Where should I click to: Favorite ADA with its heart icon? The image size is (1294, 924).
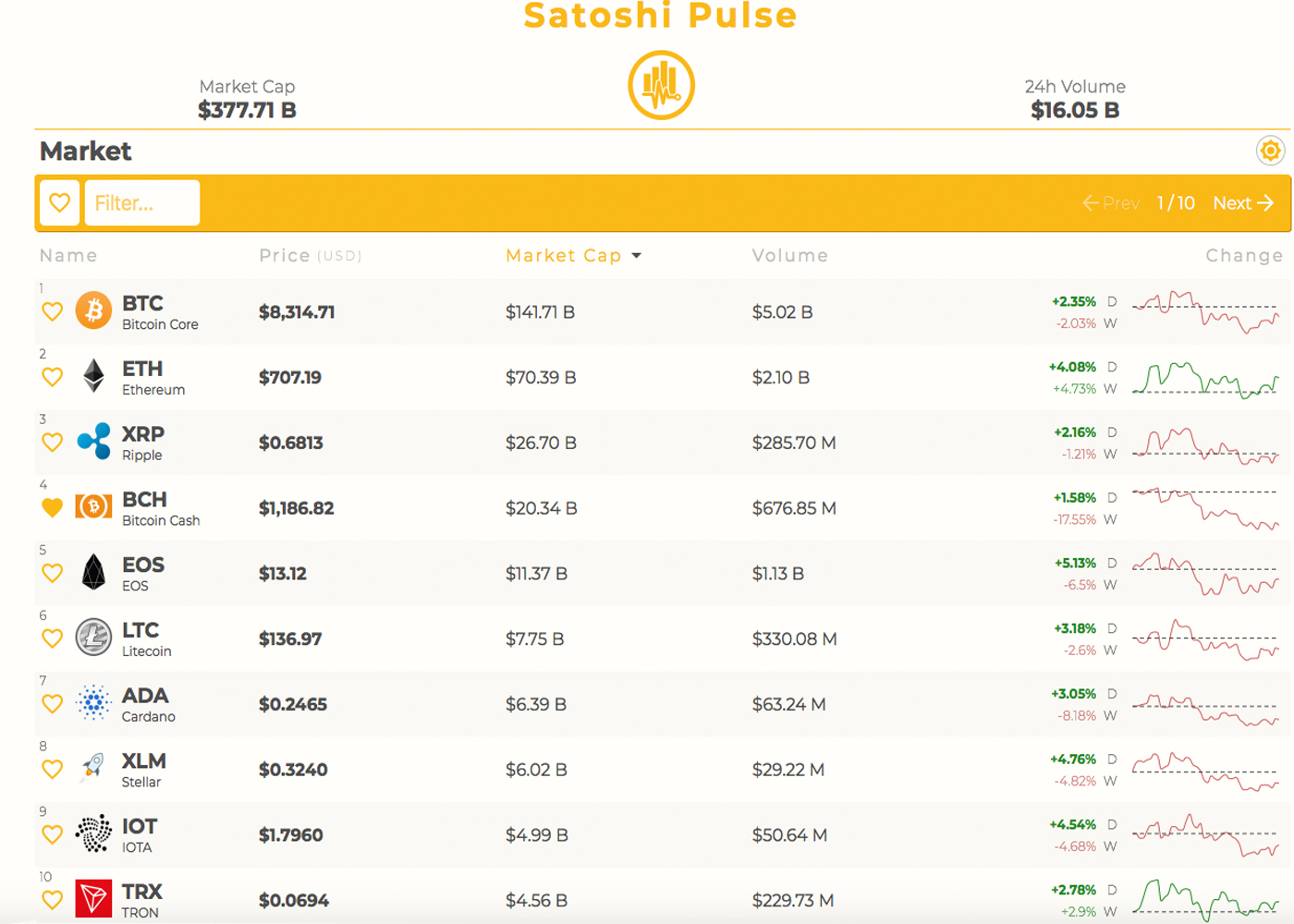[x=53, y=704]
